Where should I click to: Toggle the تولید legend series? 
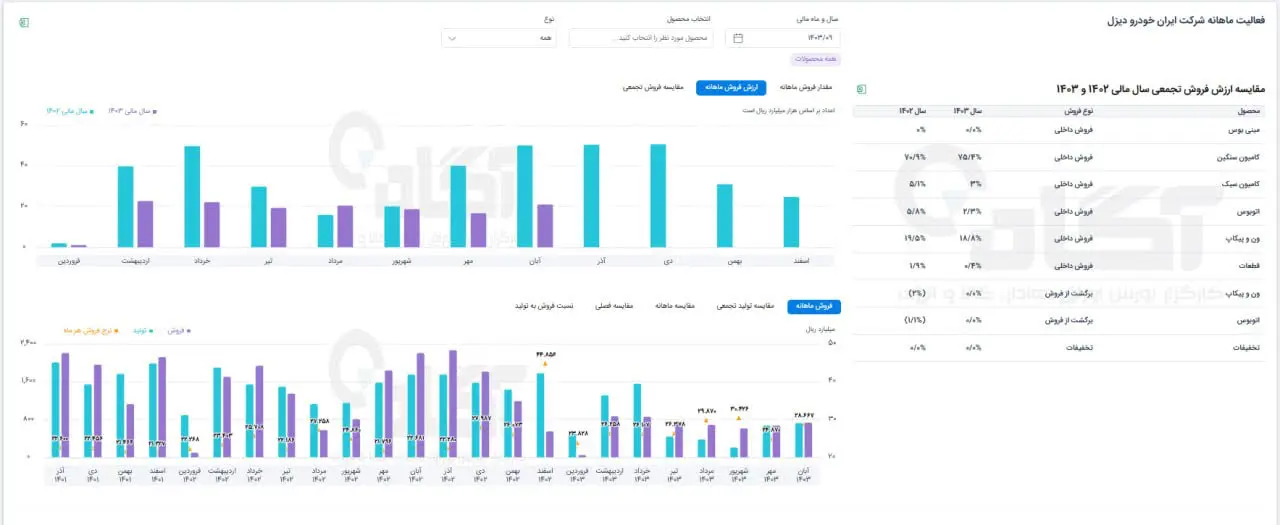(143, 329)
